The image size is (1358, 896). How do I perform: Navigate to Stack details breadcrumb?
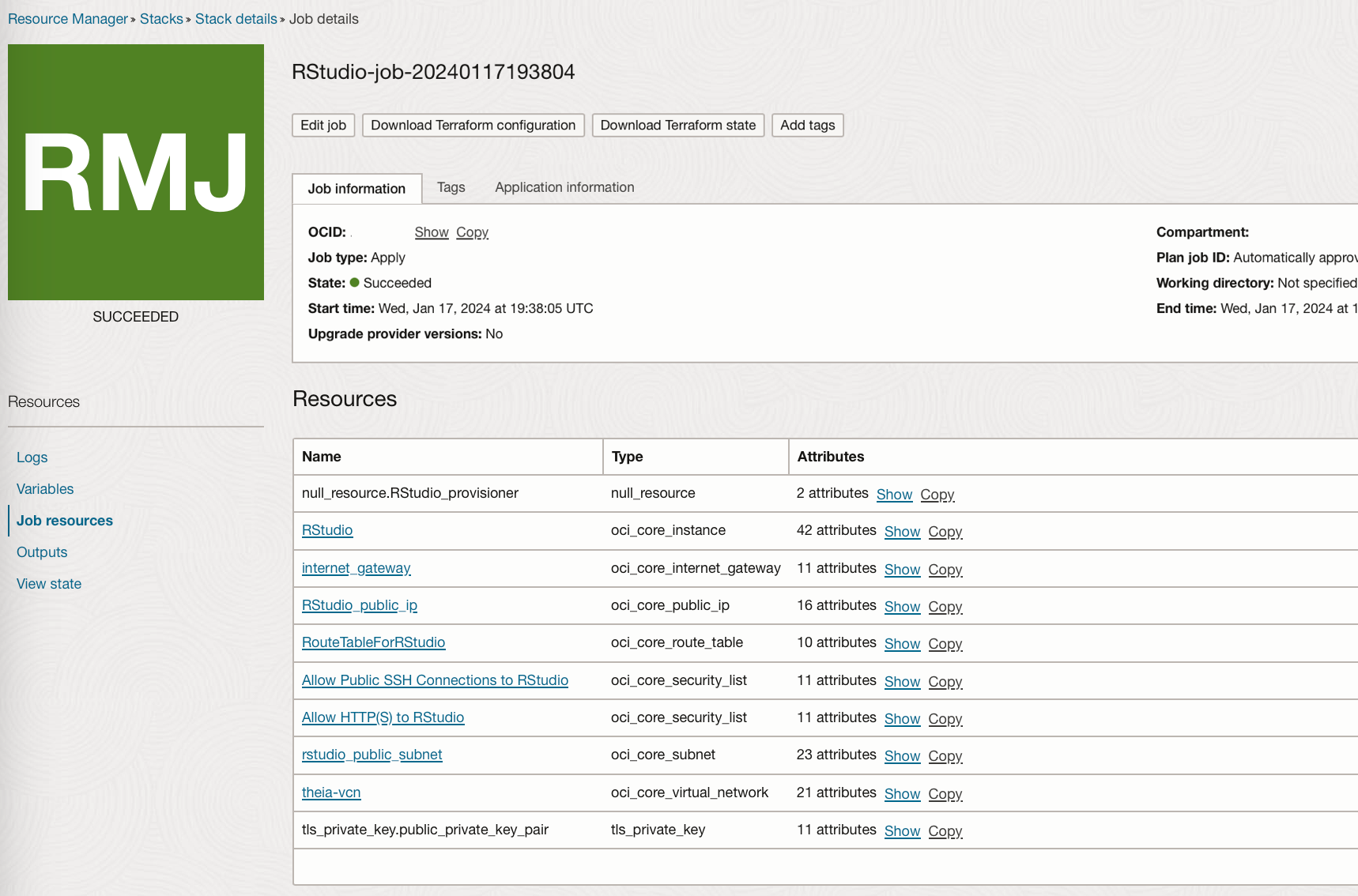pos(236,19)
